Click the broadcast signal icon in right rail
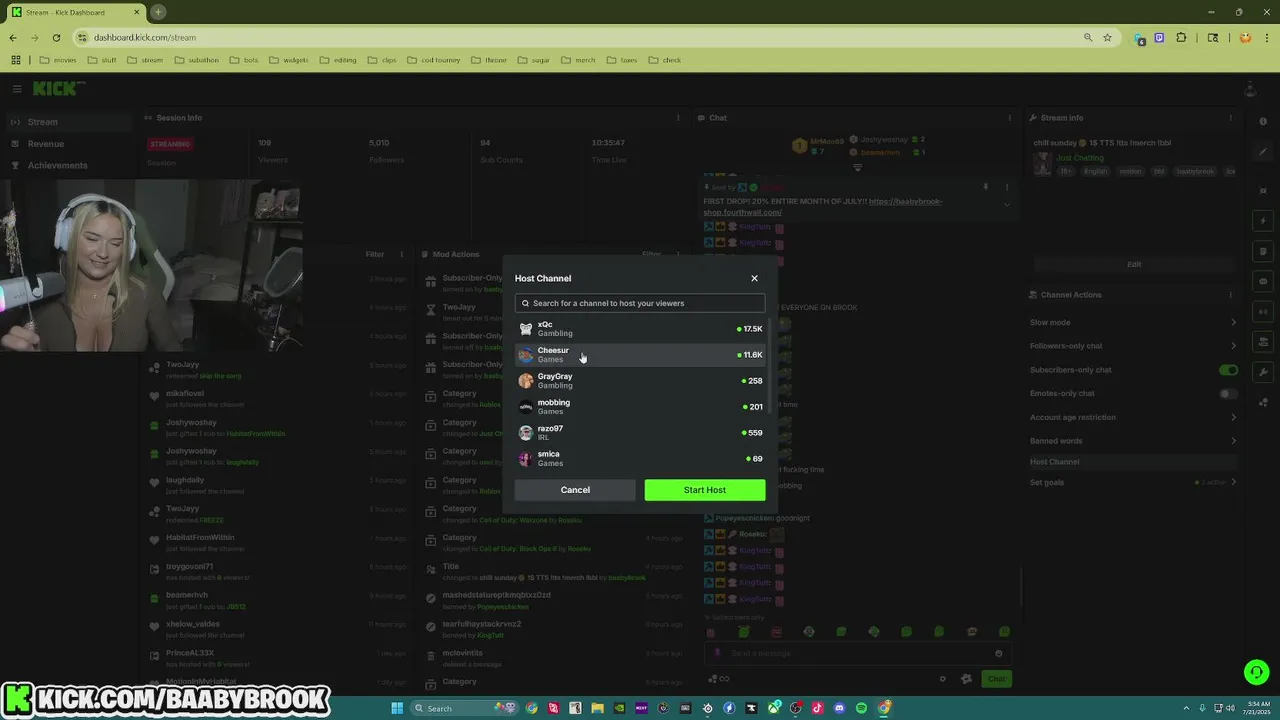The height and width of the screenshot is (720, 1280). tap(1263, 311)
